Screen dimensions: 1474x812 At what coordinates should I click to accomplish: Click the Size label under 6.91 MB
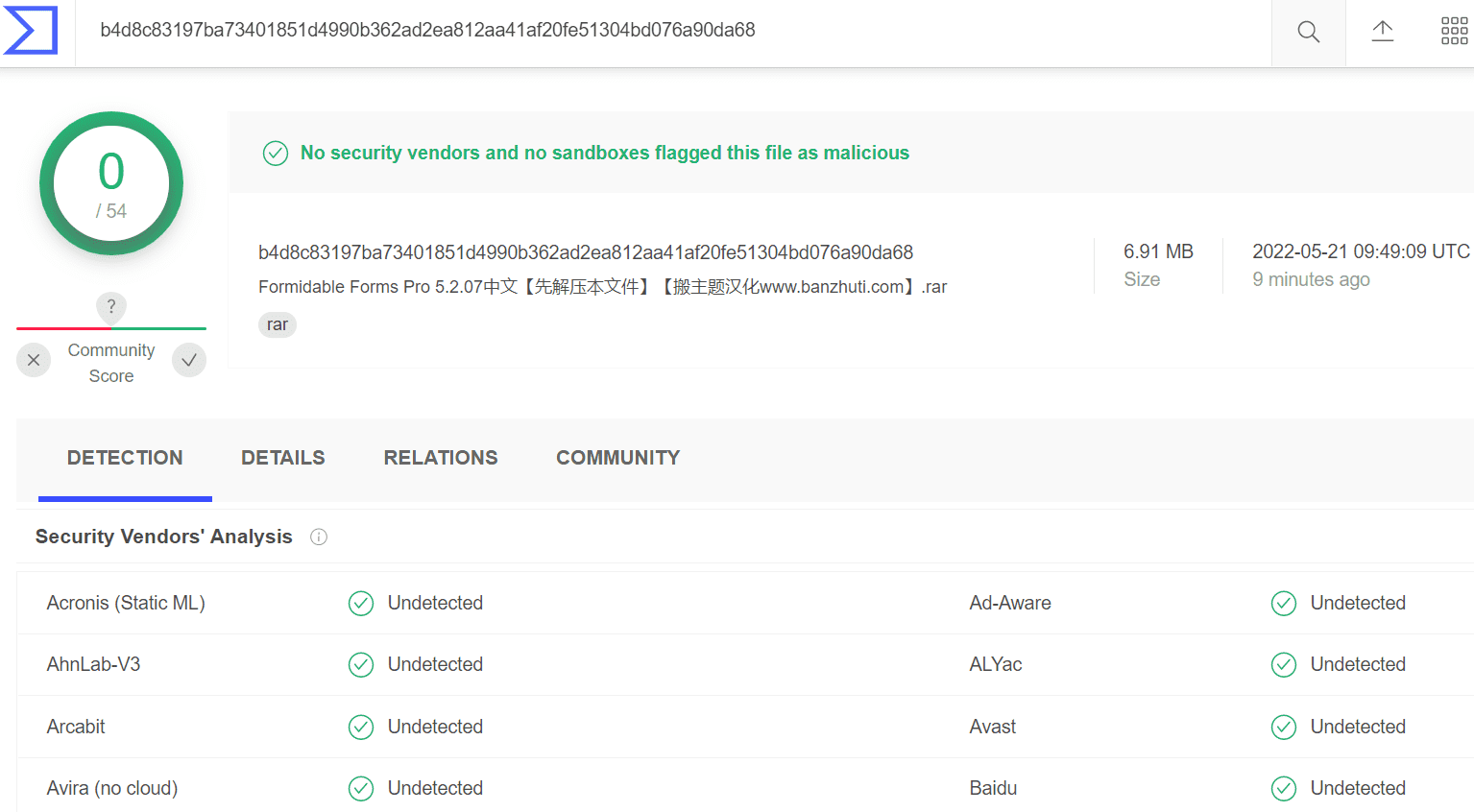(1142, 279)
